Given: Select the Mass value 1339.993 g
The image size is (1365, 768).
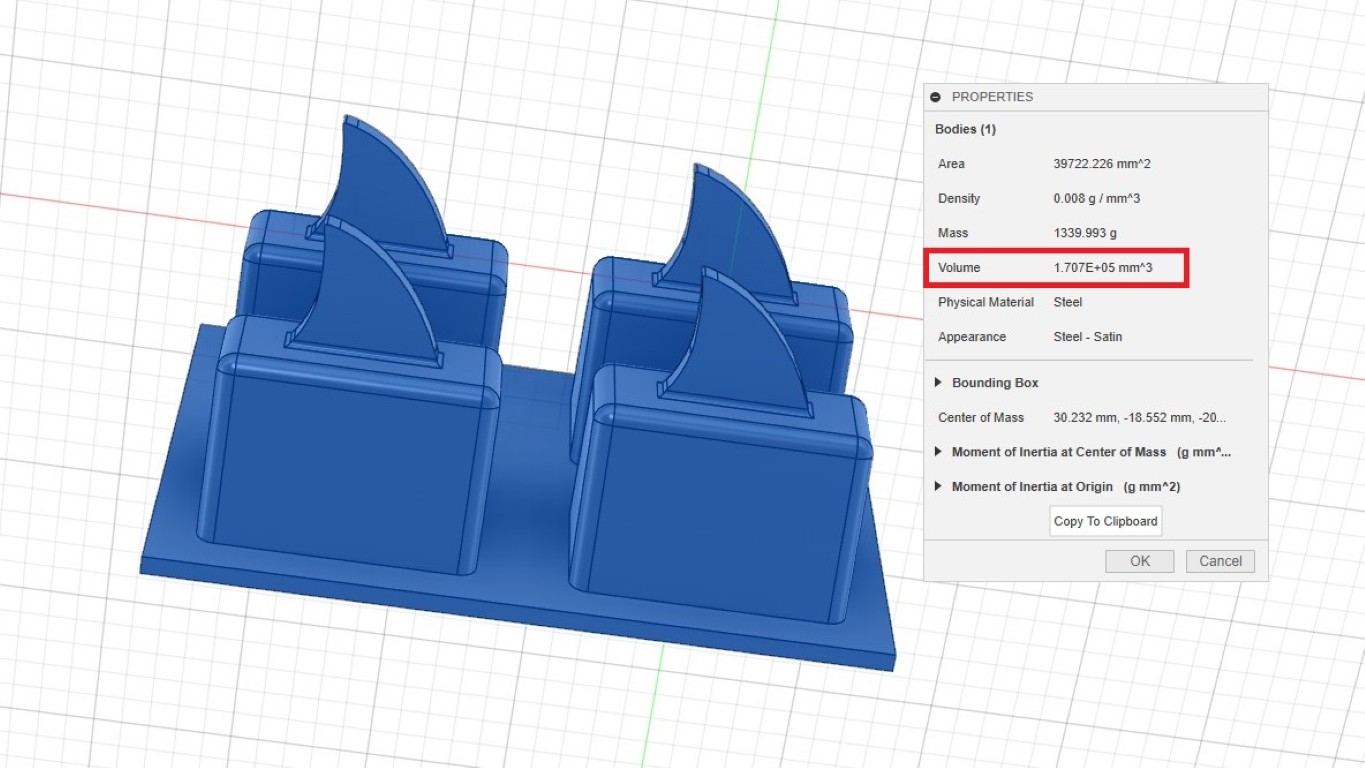Looking at the screenshot, I should [1085, 233].
